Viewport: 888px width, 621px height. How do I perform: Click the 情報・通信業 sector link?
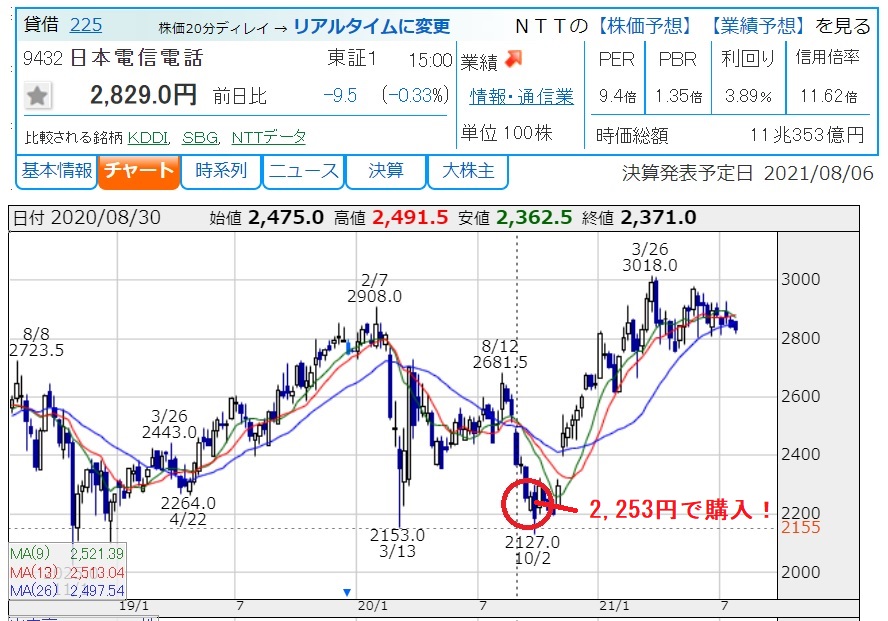[521, 97]
